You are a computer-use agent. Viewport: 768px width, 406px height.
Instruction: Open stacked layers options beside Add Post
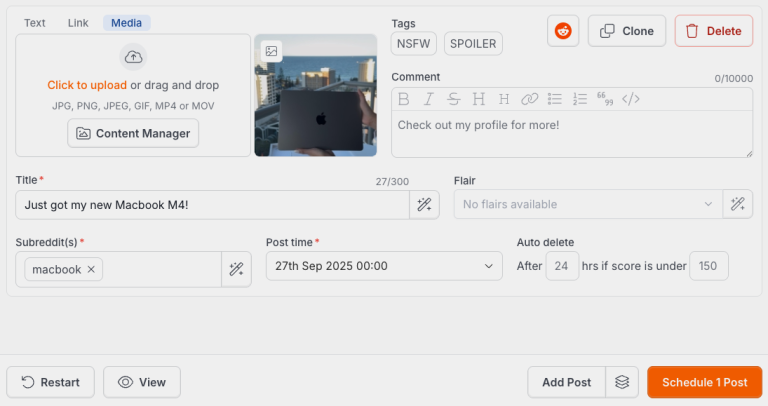coord(622,382)
